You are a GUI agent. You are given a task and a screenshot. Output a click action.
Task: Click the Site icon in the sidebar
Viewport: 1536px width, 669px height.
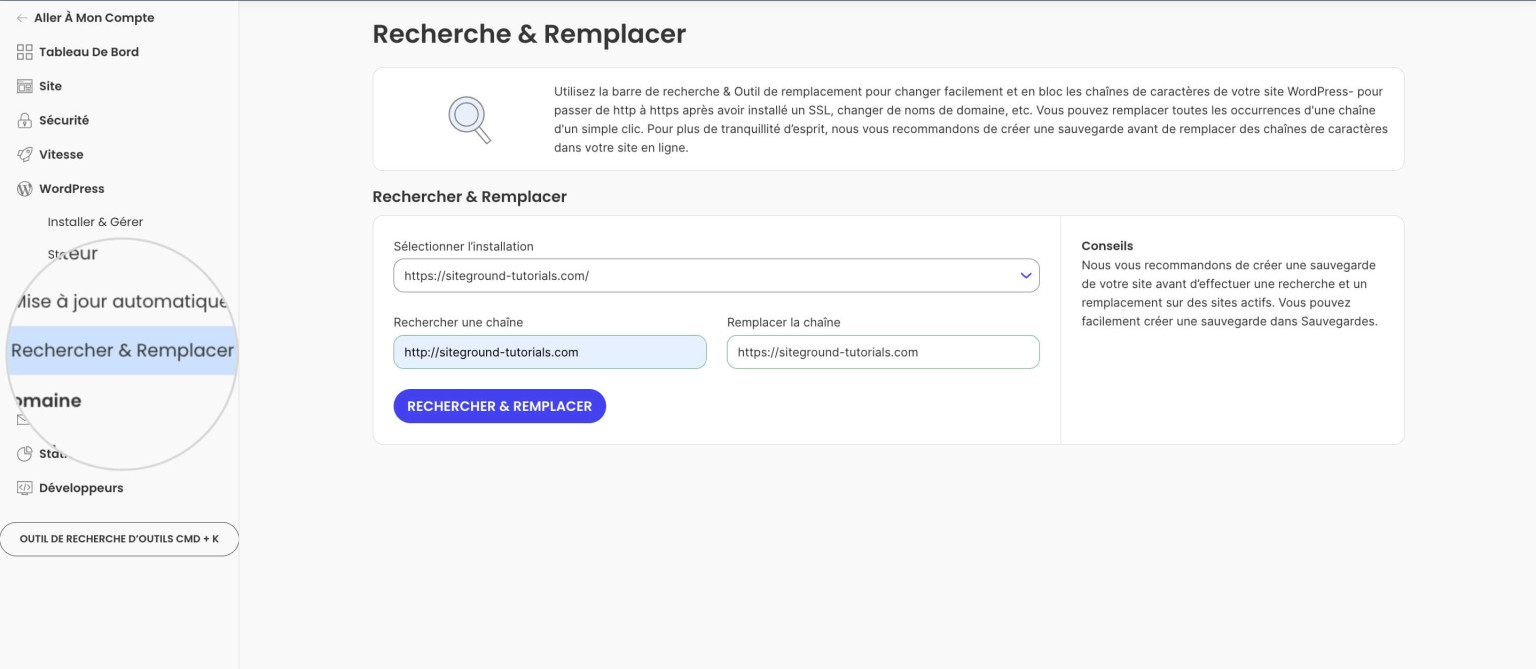25,86
